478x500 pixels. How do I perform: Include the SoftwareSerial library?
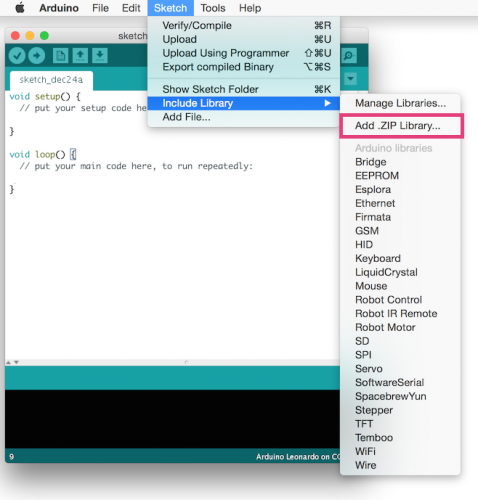400,383
